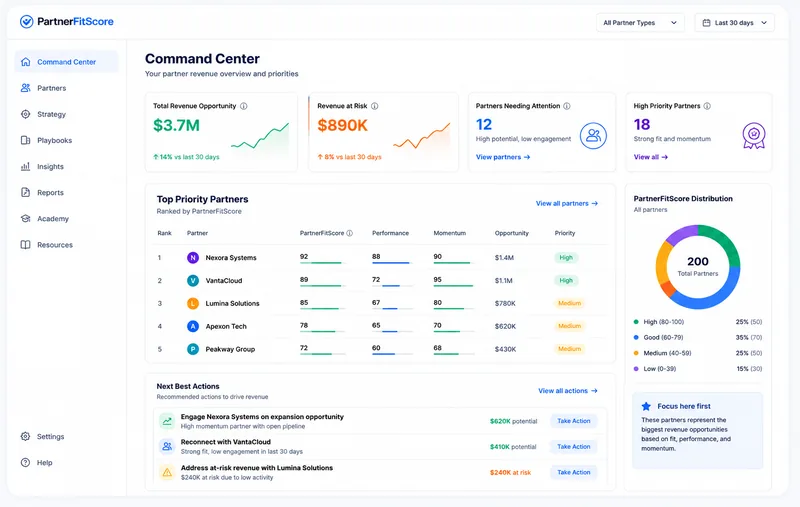Click the round people icon in attention card

[x=593, y=136]
